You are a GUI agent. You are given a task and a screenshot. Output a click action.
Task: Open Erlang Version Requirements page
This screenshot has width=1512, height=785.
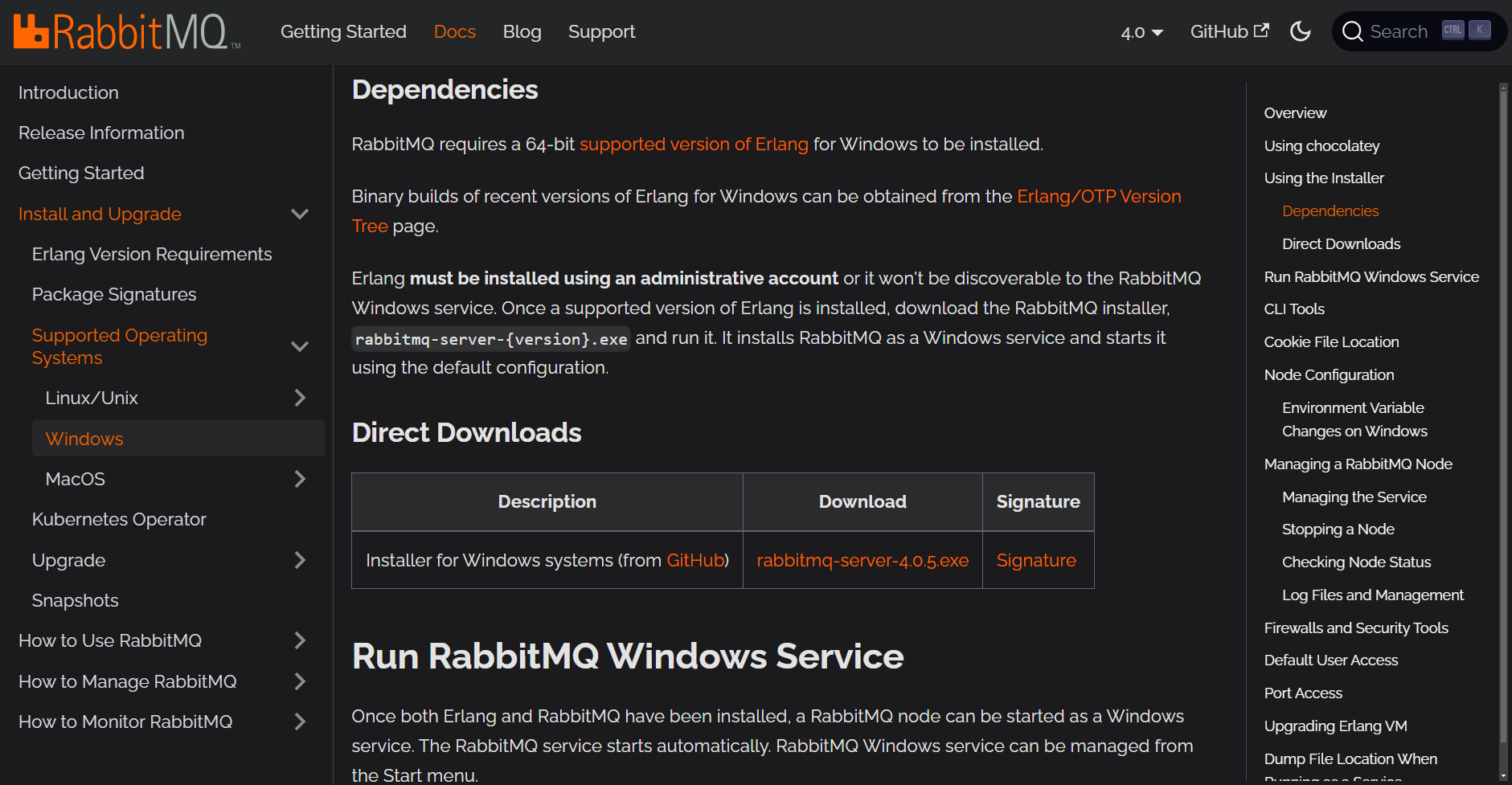click(x=152, y=254)
